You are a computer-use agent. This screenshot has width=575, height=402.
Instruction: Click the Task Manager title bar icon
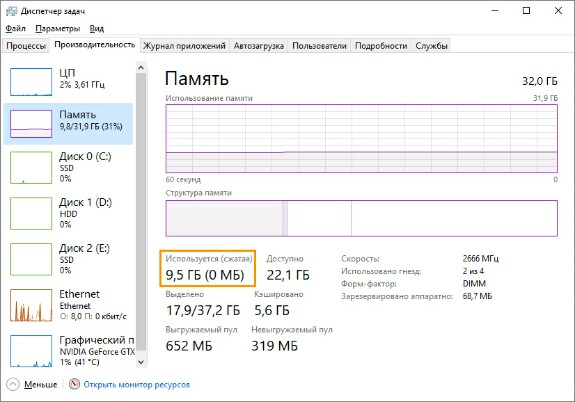(11, 11)
